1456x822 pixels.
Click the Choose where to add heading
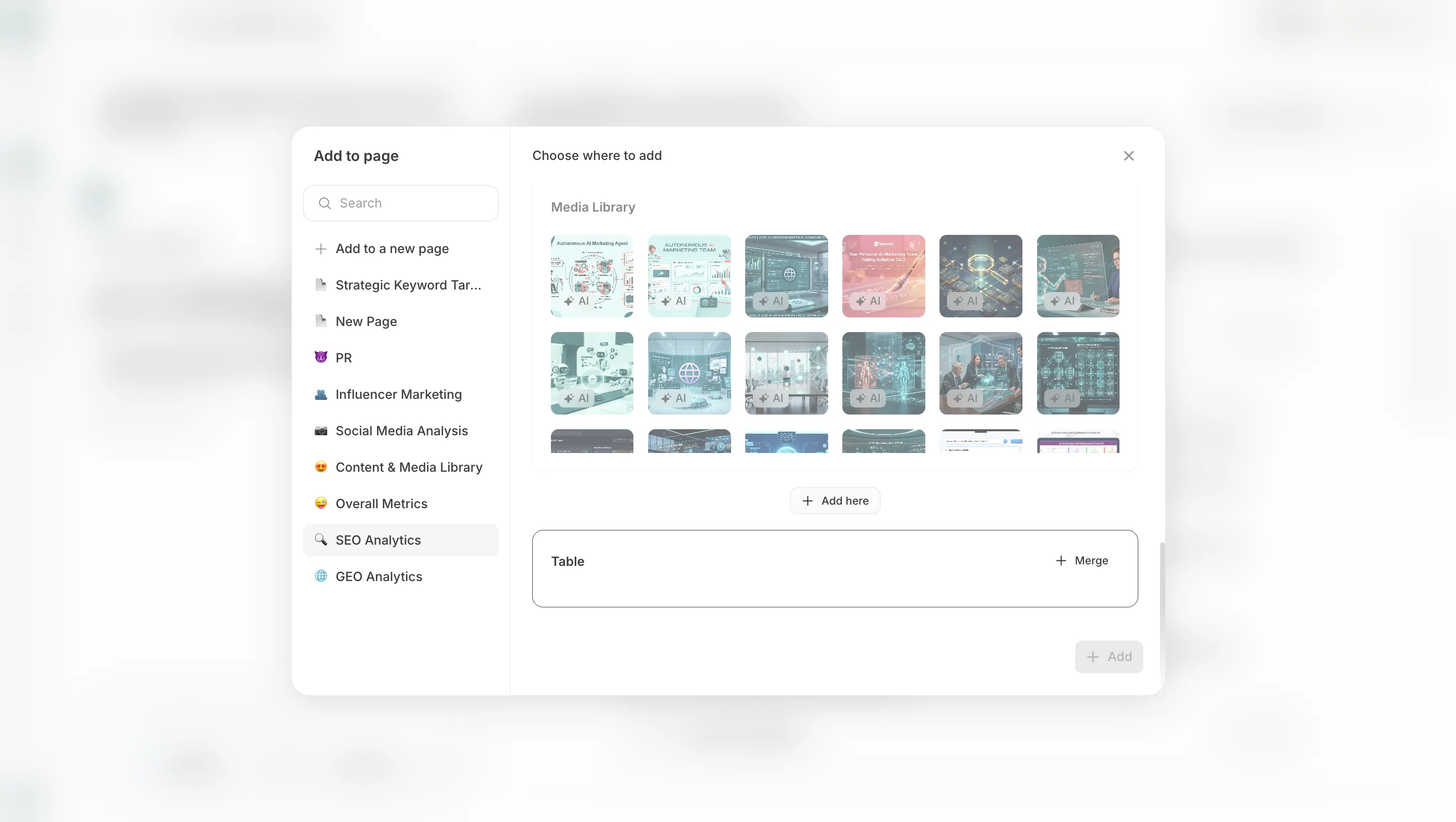point(597,155)
